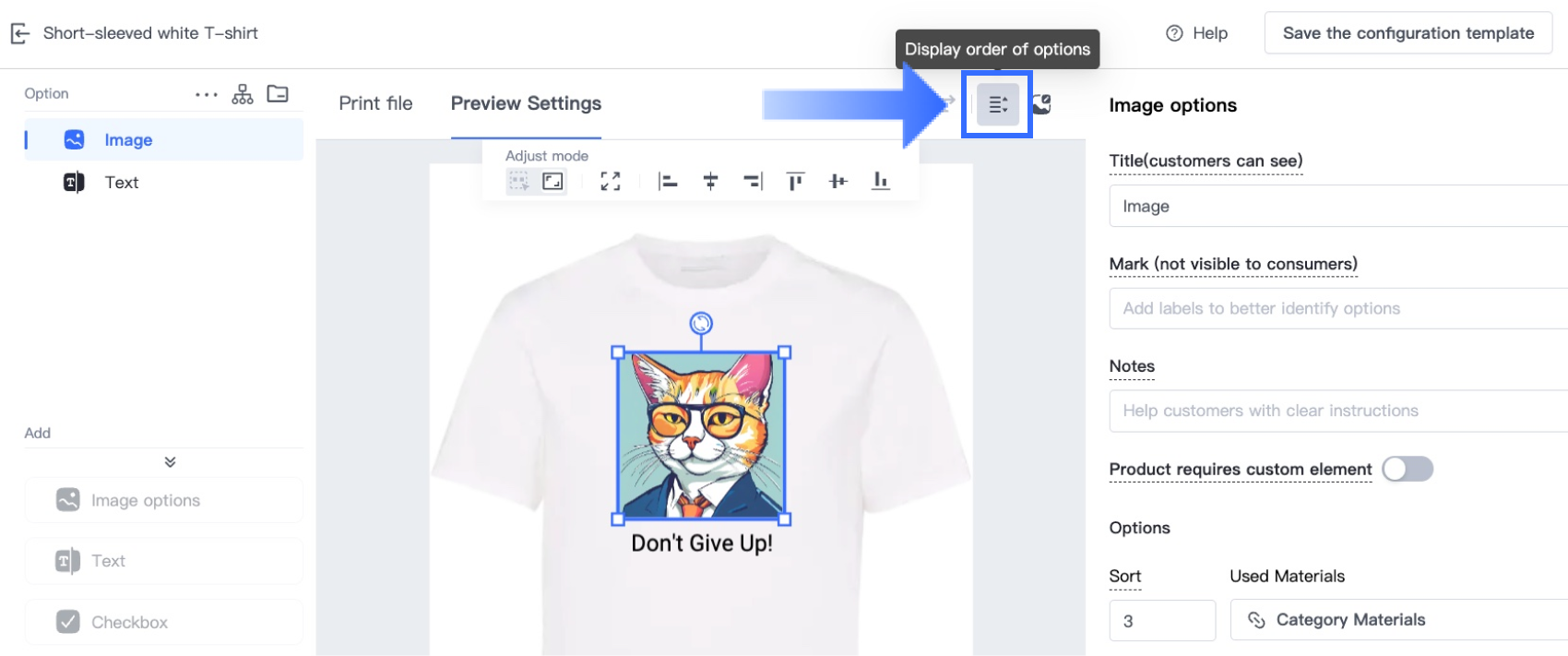Open the Display order of options button
This screenshot has height=656, width=1568.
point(998,104)
